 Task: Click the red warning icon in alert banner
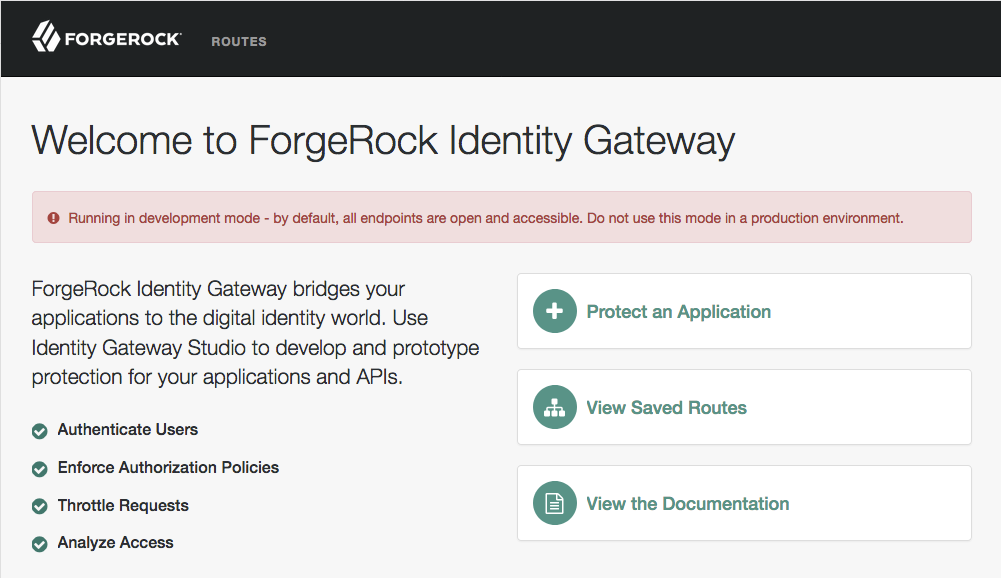click(54, 218)
